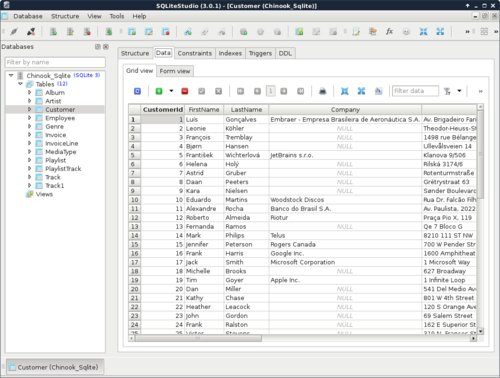Expand the Album table node
500x378 pixels.
(29, 92)
